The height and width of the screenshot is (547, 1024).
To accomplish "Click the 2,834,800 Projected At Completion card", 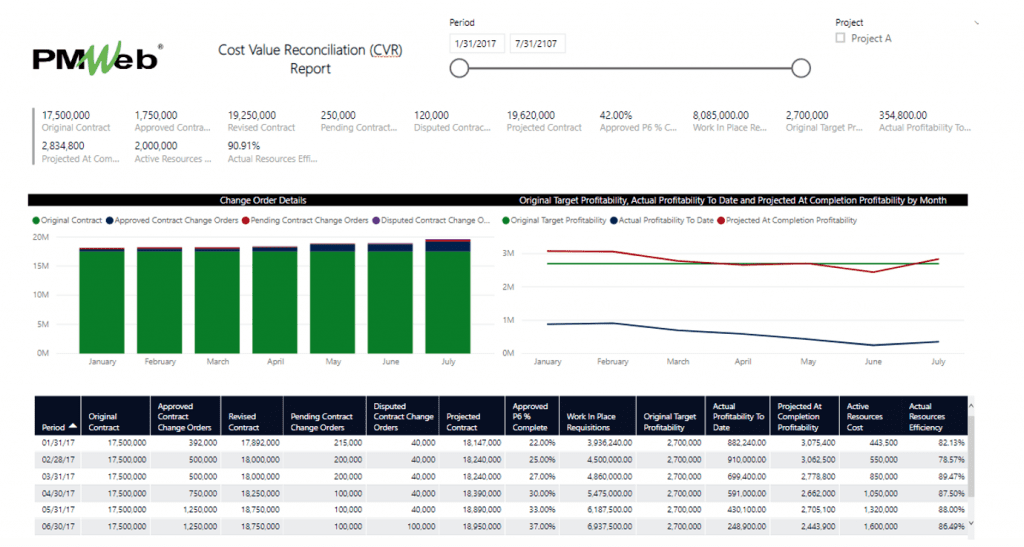I will 80,152.
